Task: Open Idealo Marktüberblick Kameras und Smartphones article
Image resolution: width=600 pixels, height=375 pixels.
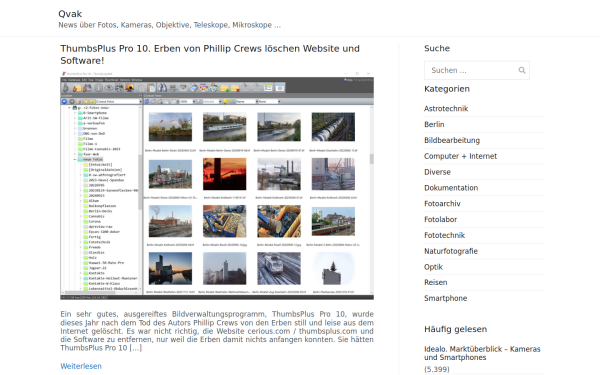Action: 482,353
